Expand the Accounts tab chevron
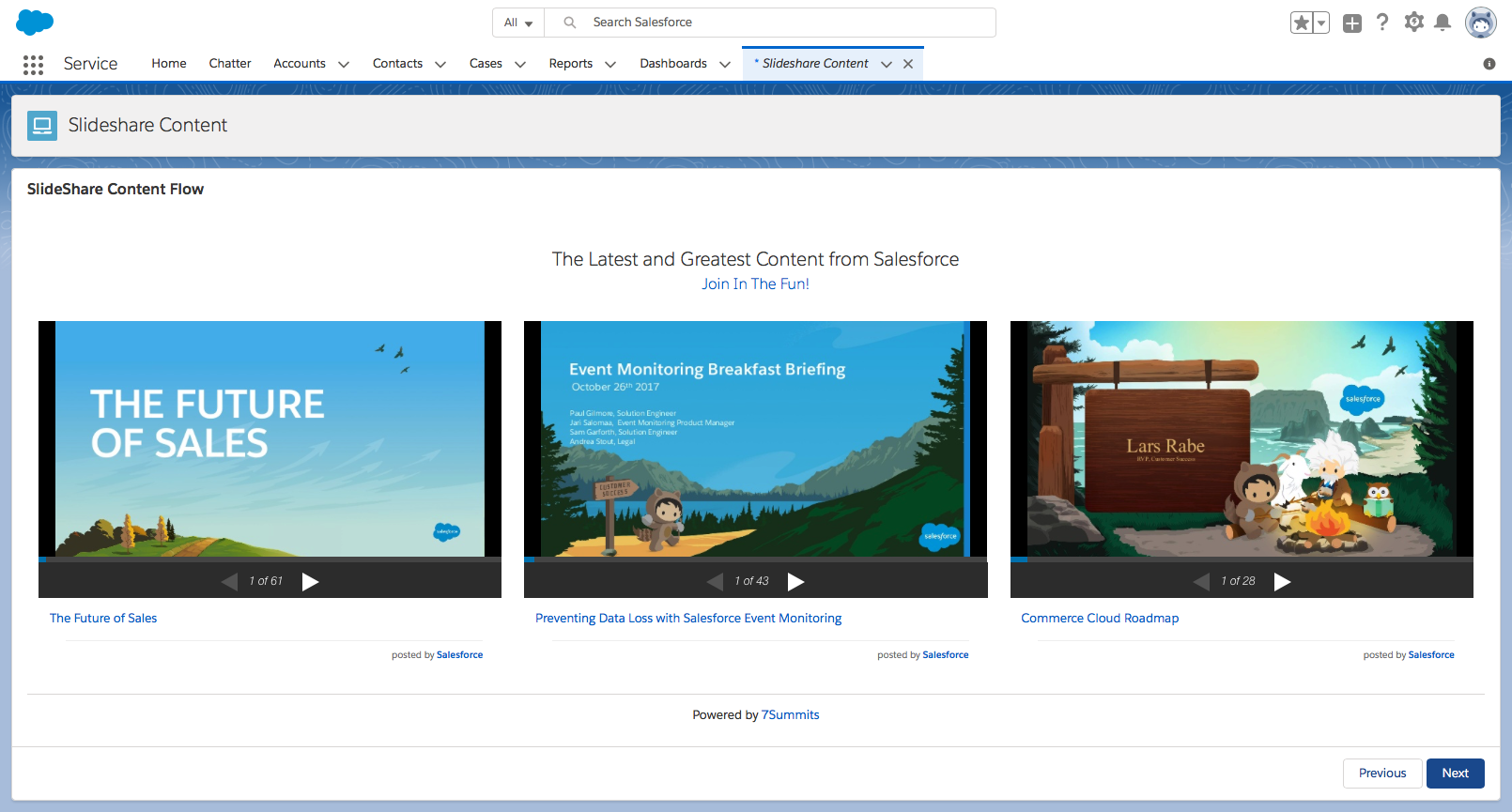The height and width of the screenshot is (812, 1512). point(344,64)
